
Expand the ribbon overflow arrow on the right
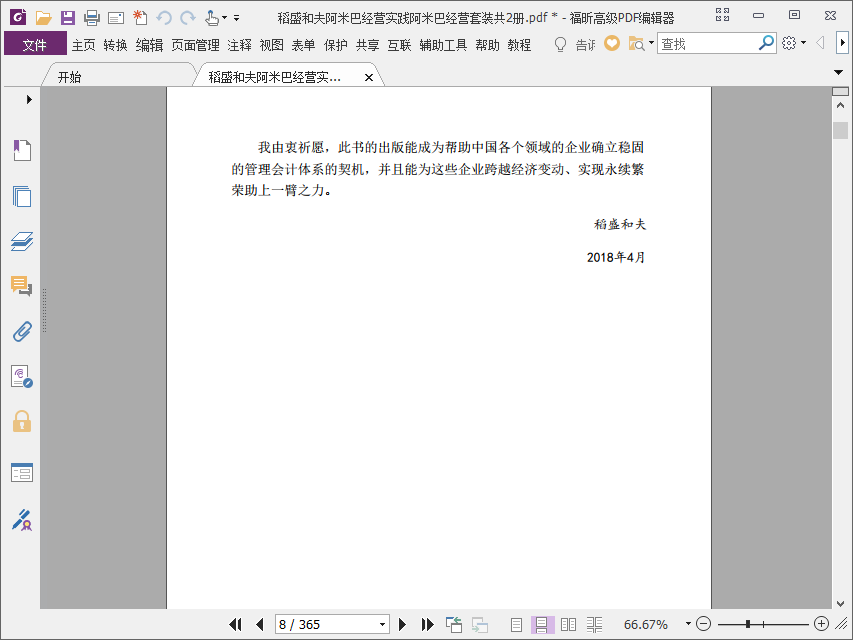click(842, 42)
